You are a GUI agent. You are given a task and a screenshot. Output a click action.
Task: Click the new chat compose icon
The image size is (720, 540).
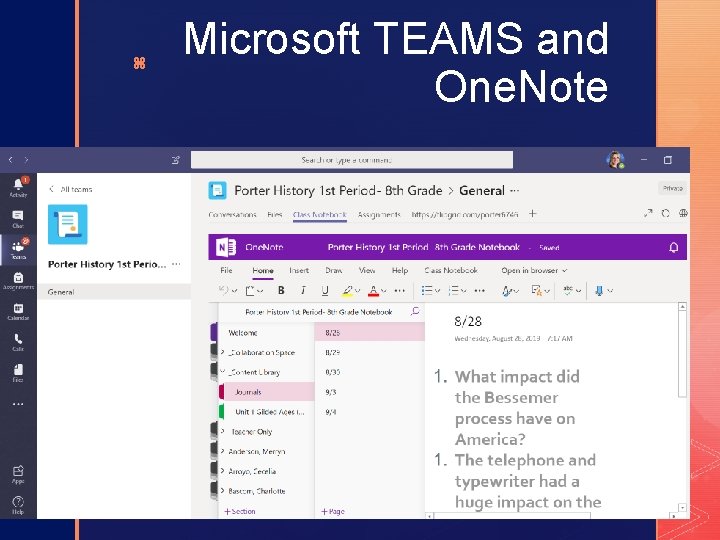tap(175, 160)
